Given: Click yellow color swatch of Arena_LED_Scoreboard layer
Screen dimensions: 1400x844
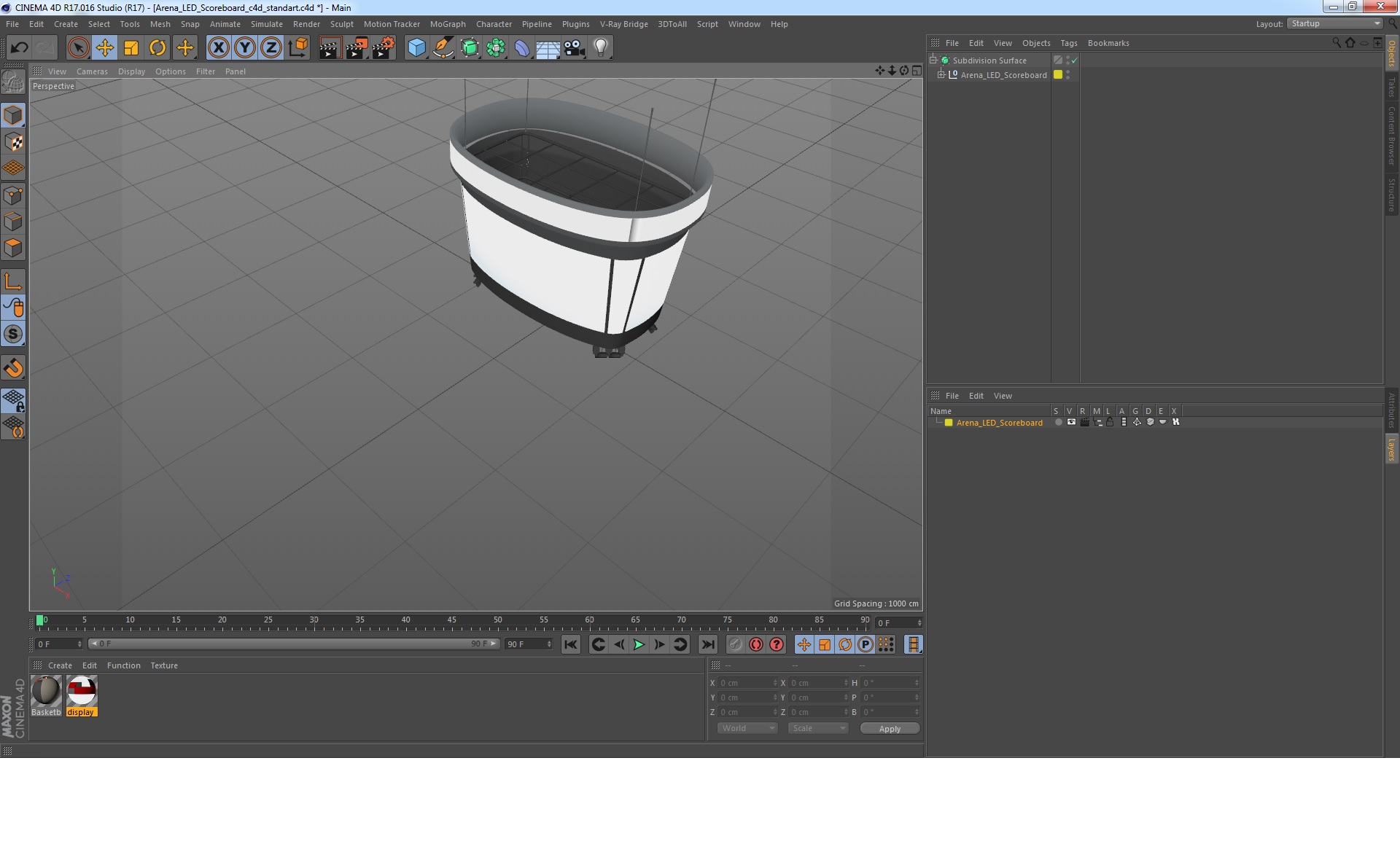Looking at the screenshot, I should (x=949, y=423).
